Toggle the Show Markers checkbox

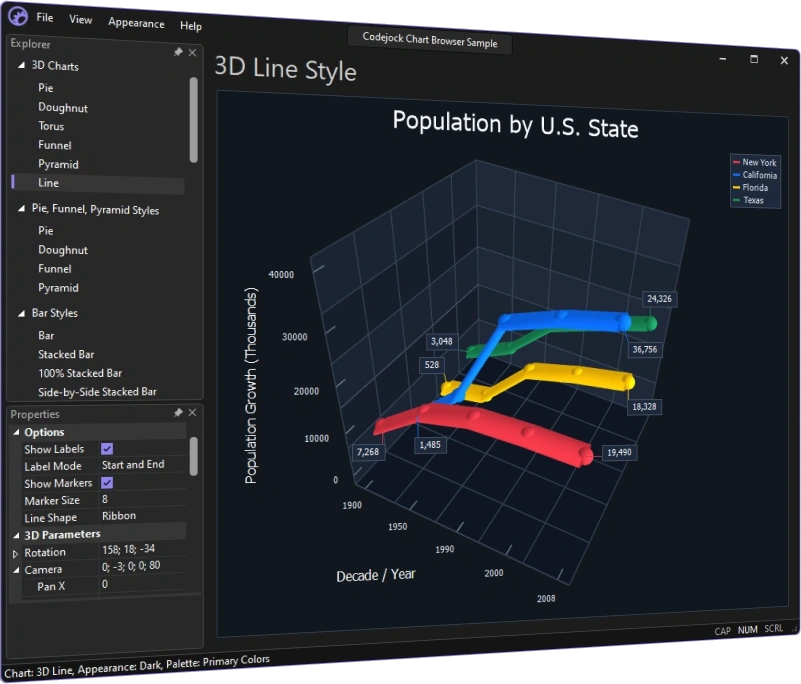107,483
